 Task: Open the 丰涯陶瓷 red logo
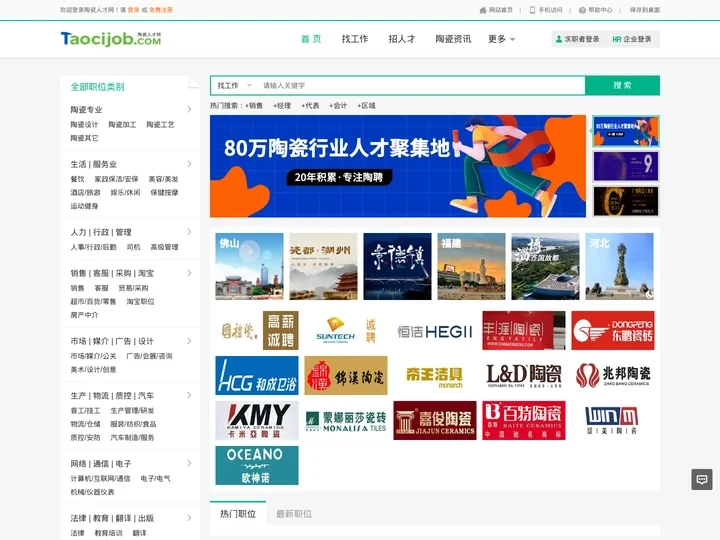tap(523, 330)
